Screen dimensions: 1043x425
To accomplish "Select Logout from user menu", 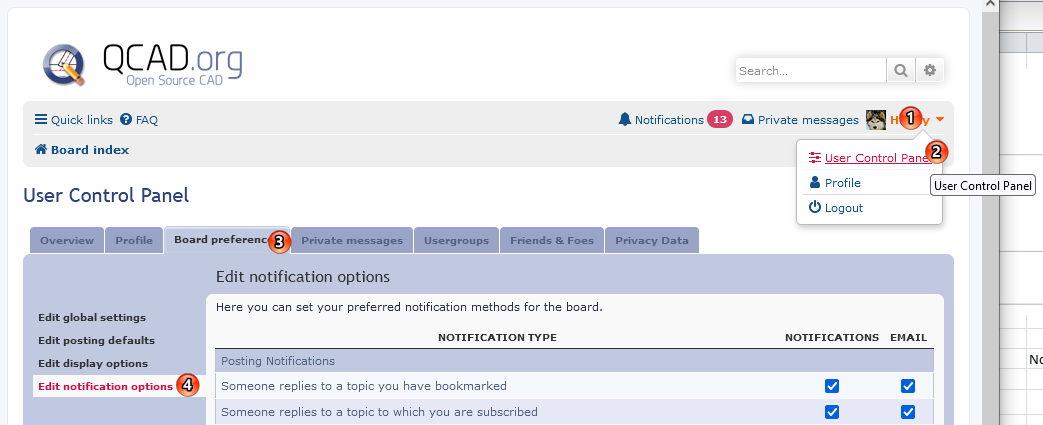I will pyautogui.click(x=836, y=208).
